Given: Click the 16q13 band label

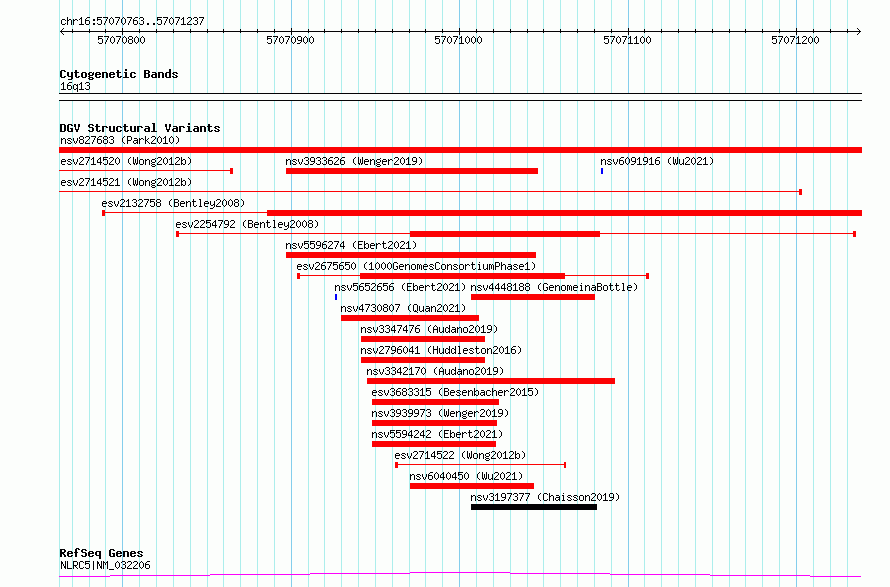Looking at the screenshot, I should [75, 86].
